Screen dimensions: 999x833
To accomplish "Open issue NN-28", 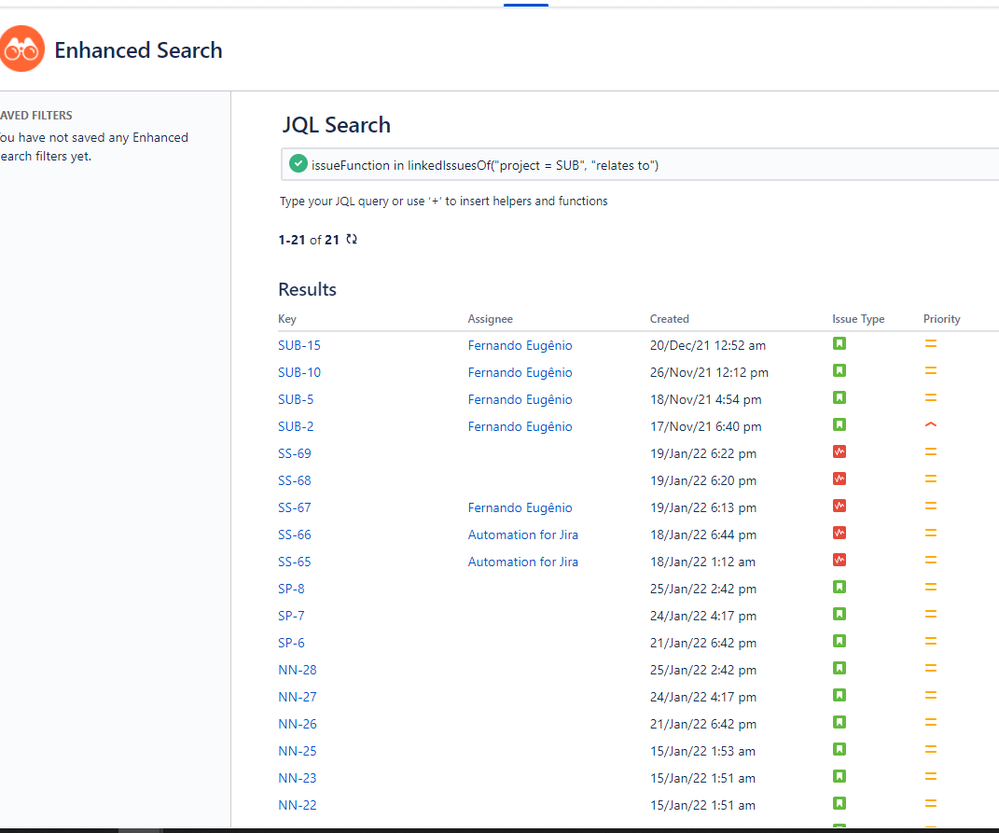I will point(297,670).
